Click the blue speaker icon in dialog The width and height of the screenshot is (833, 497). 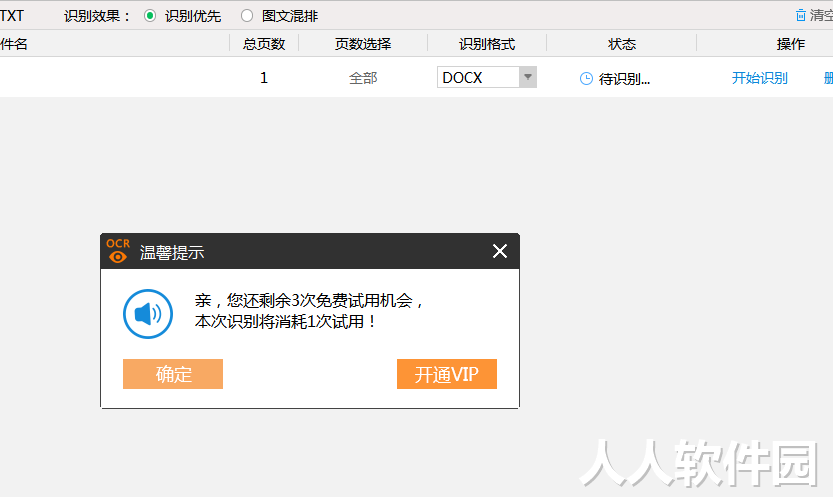click(x=148, y=314)
